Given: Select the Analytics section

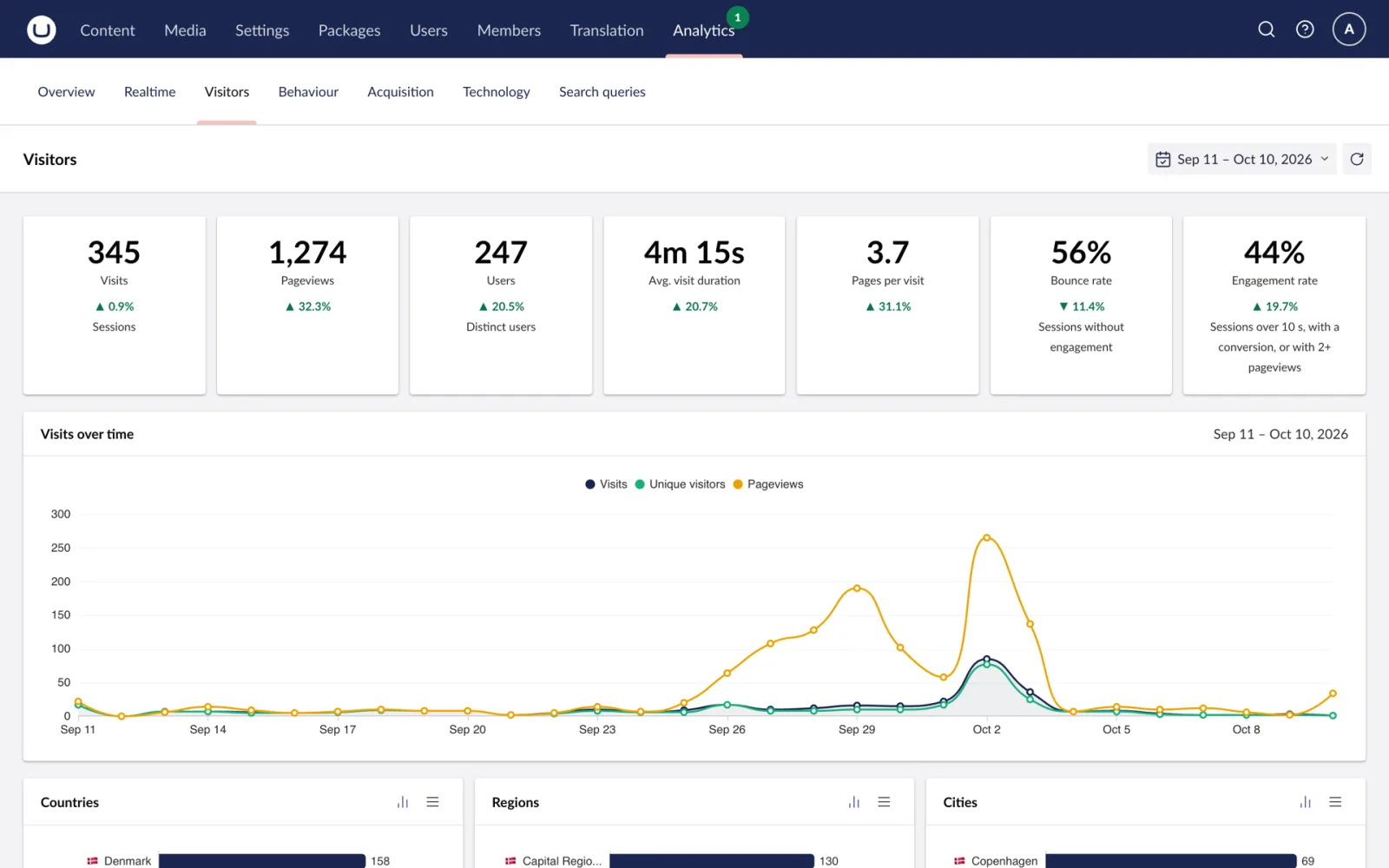Looking at the screenshot, I should pyautogui.click(x=704, y=30).
